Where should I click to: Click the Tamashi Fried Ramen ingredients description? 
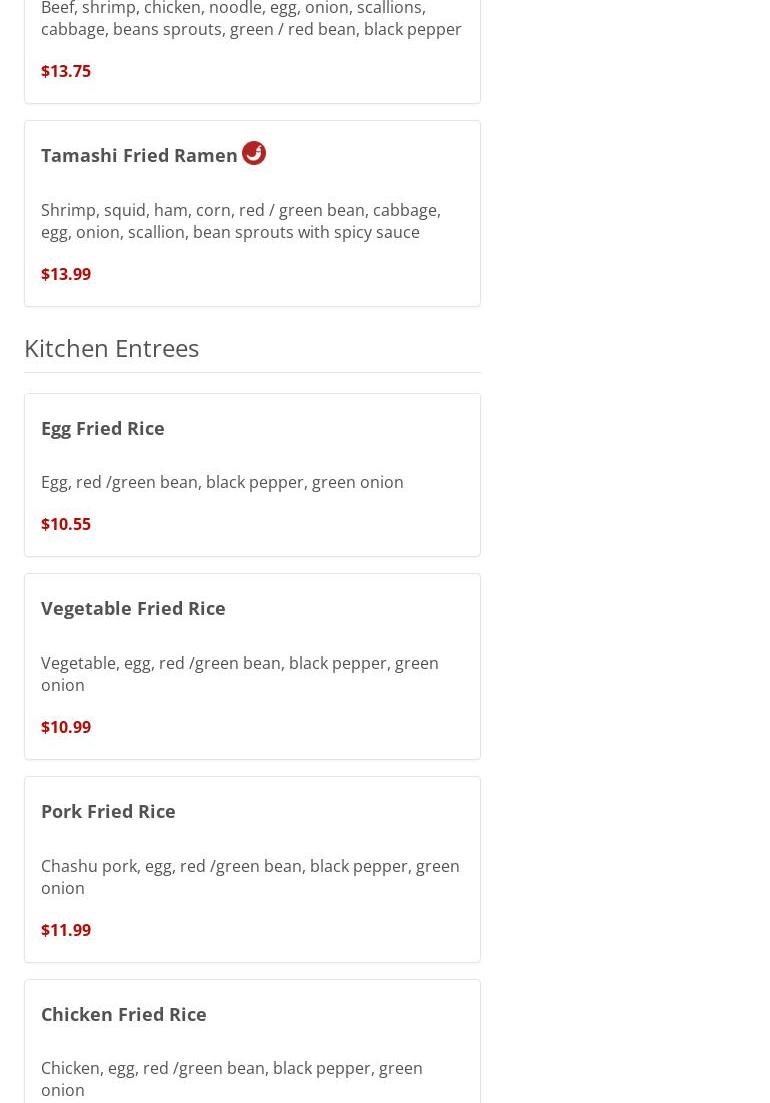(240, 221)
